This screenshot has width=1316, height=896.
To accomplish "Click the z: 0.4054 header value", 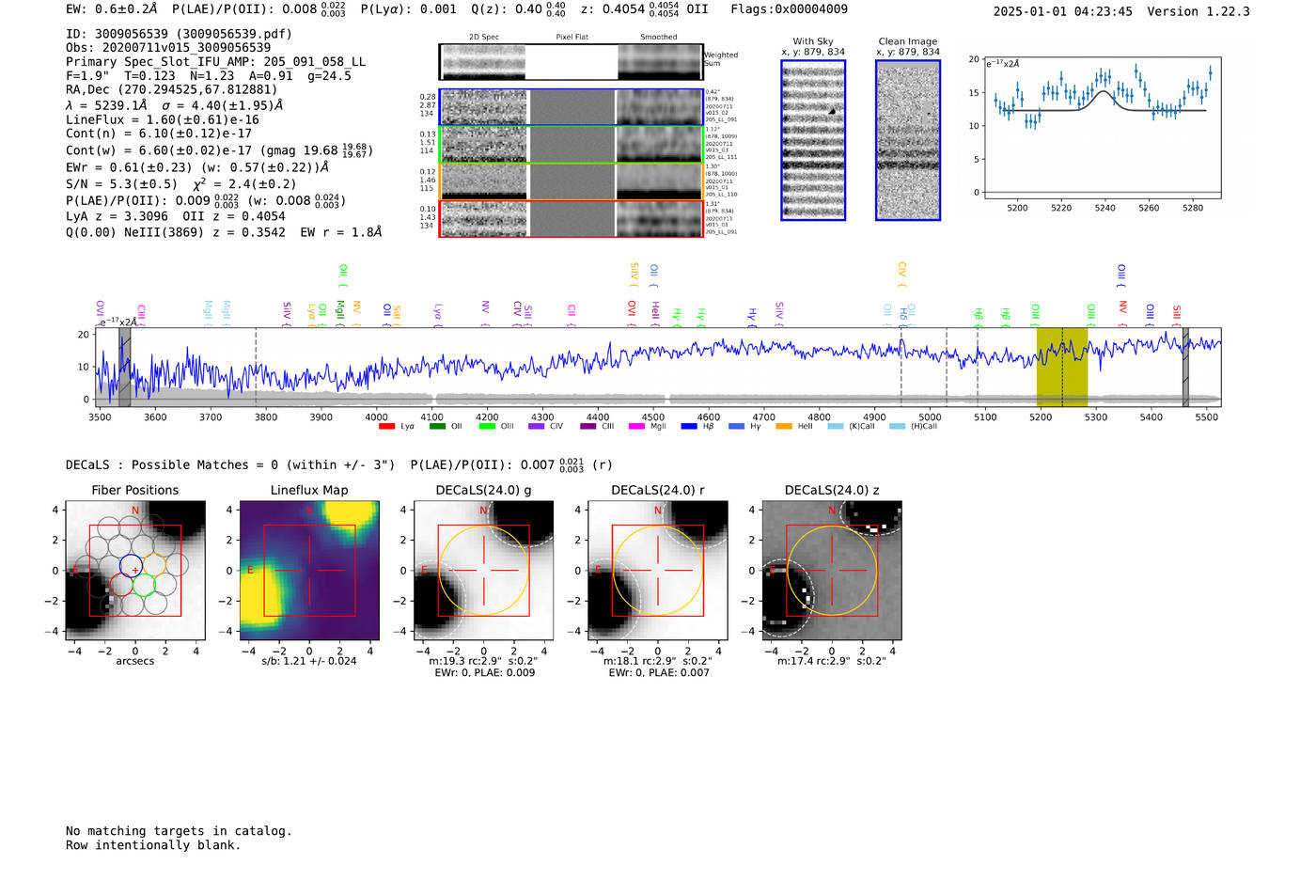I will click(630, 9).
